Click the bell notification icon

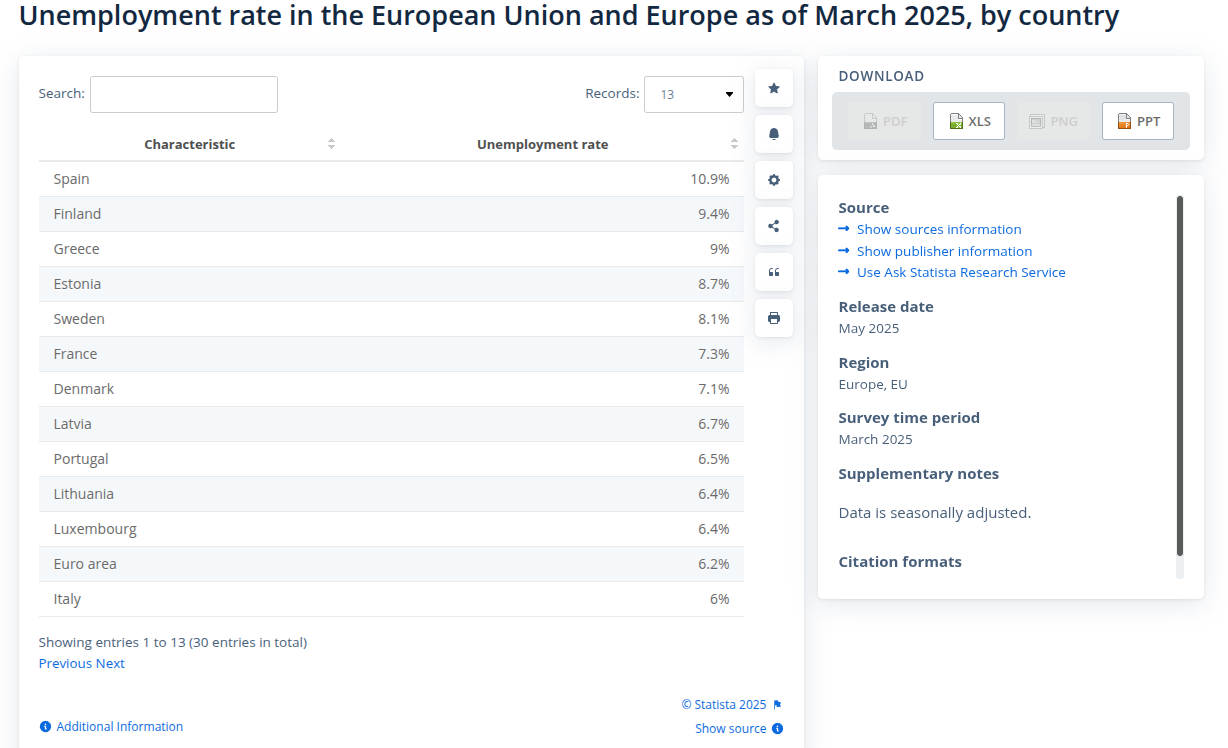pyautogui.click(x=773, y=134)
